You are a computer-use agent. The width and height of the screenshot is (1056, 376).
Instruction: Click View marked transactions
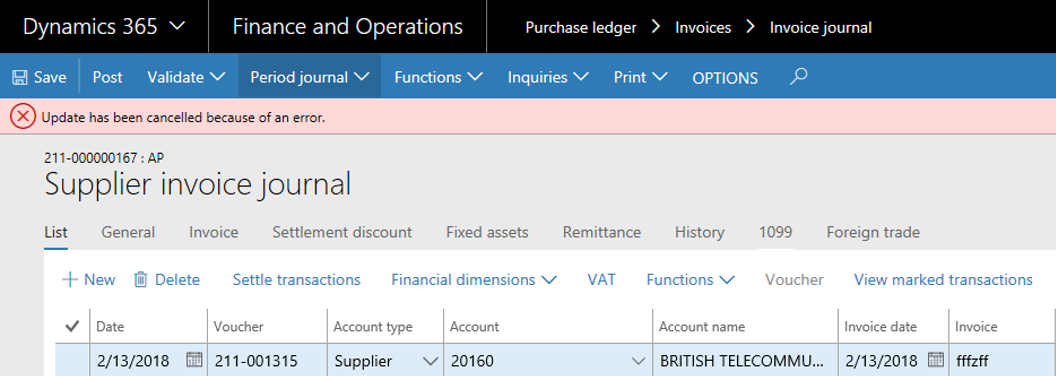(943, 280)
